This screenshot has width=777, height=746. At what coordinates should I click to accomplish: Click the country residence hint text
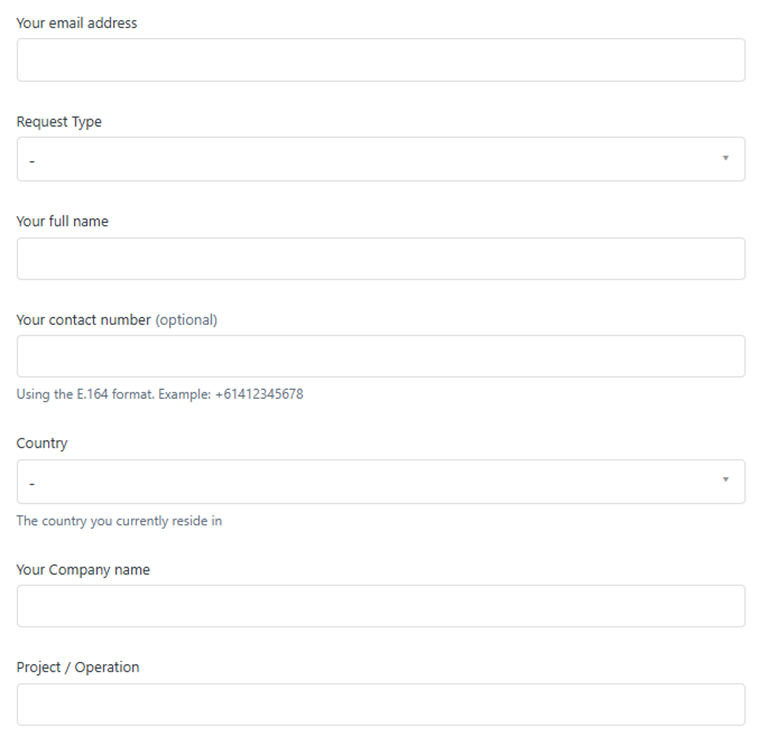pos(119,521)
